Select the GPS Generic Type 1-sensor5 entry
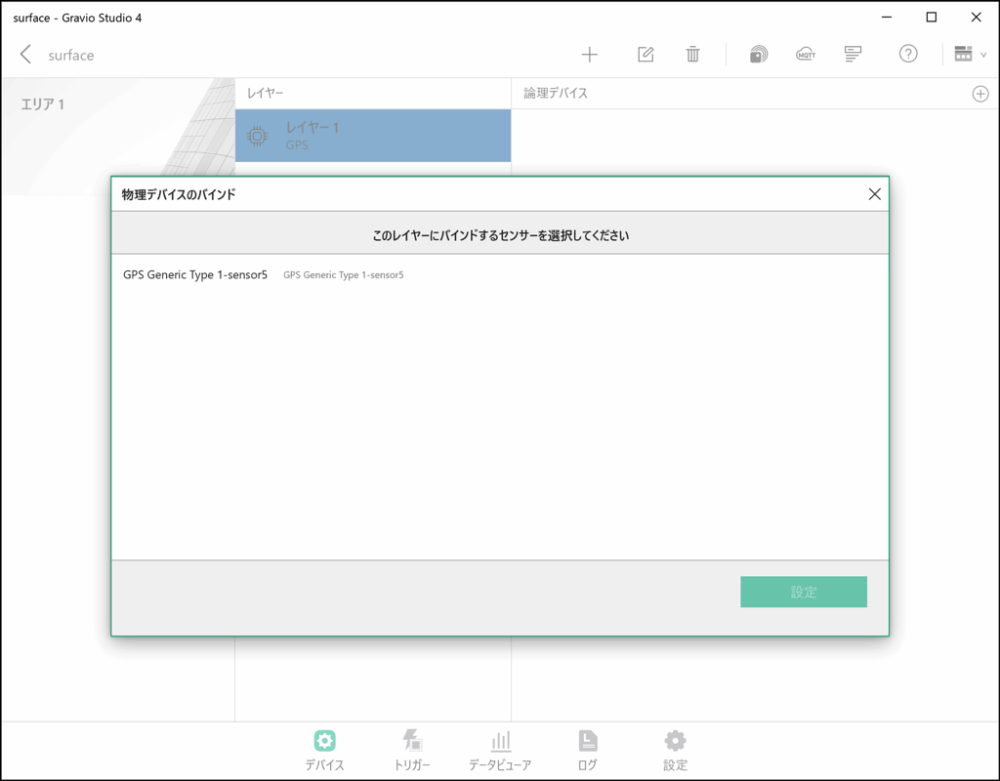 (194, 272)
